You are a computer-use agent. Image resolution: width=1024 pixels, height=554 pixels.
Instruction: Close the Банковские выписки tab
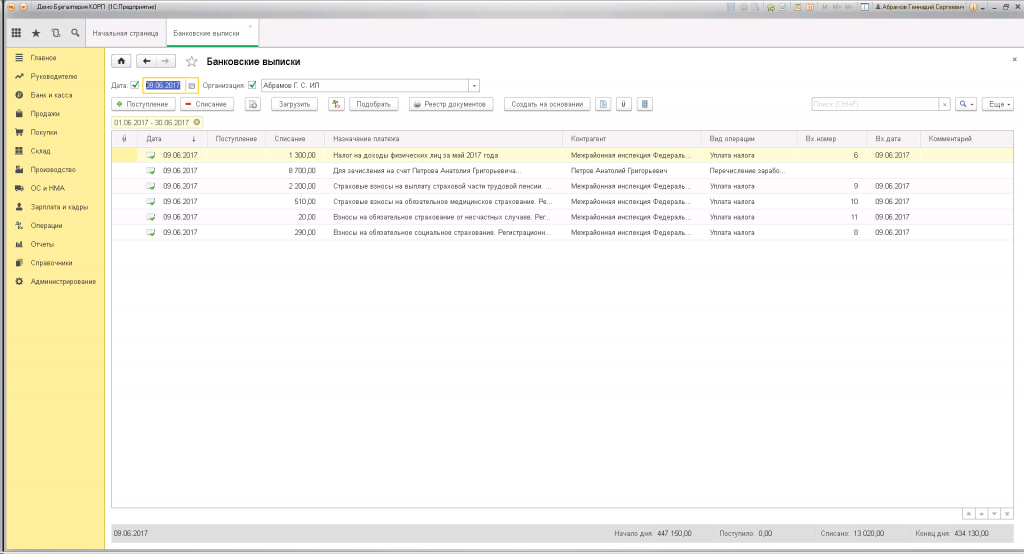[x=250, y=27]
